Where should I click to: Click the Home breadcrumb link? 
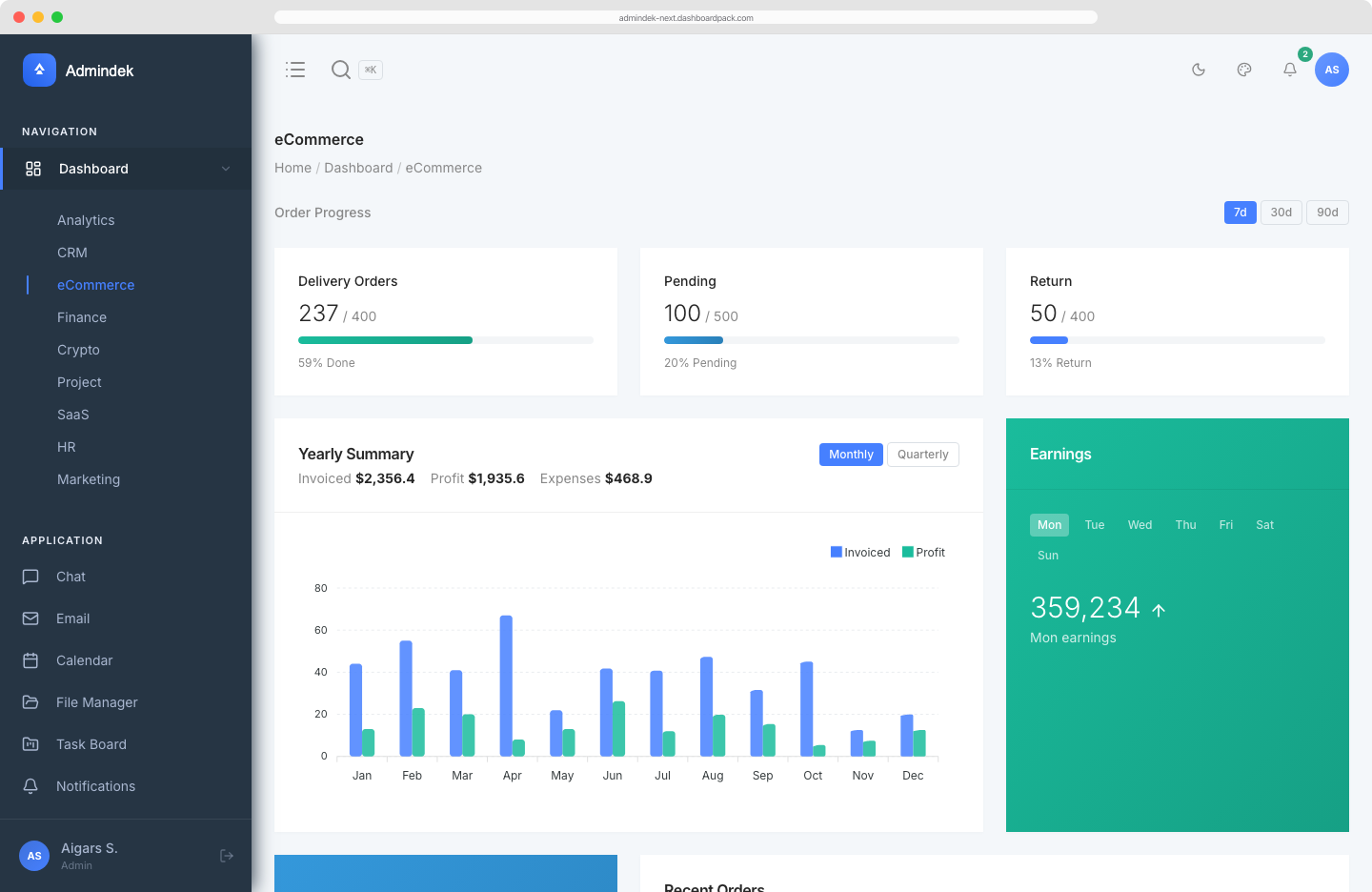pyautogui.click(x=293, y=168)
